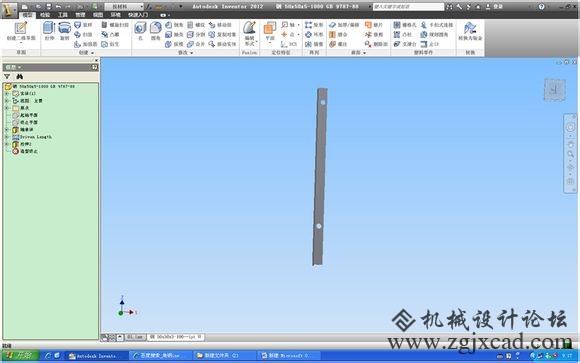Expand the Modify panel dropdown arrow
Screen dimensions: 580x363
(x=192, y=53)
